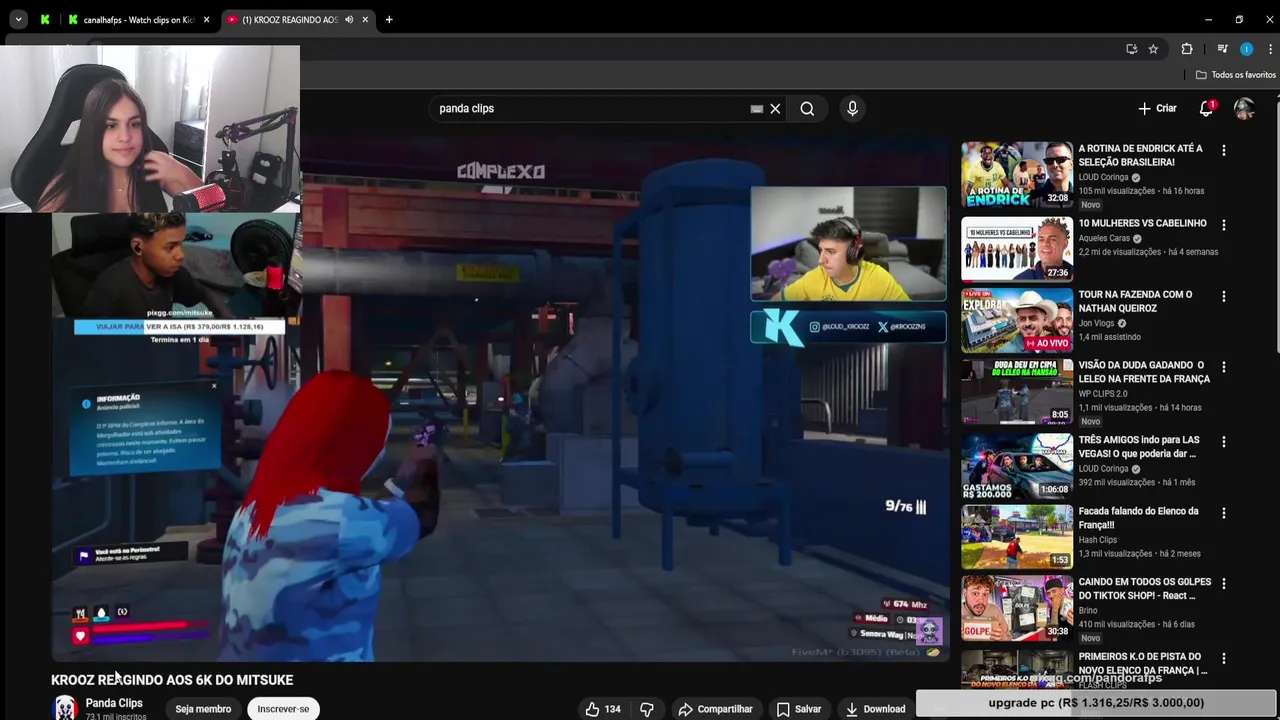Bookmark this page with the star icon
1280x720 pixels.
click(x=1153, y=49)
